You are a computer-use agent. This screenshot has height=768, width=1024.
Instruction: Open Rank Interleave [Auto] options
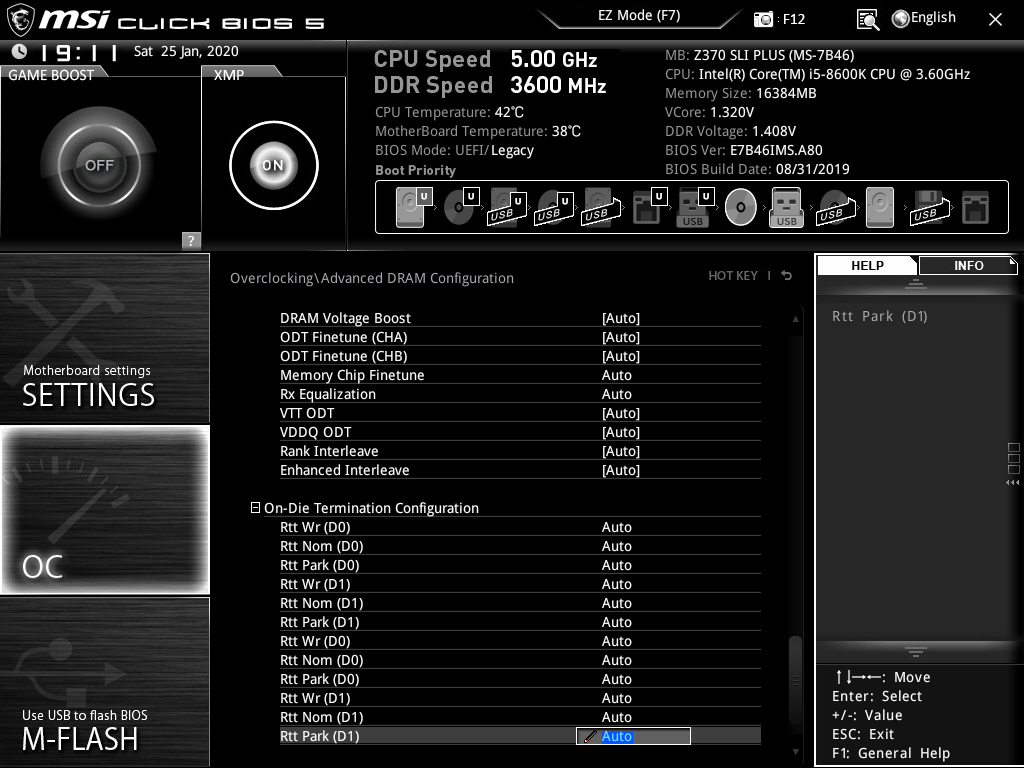click(621, 451)
